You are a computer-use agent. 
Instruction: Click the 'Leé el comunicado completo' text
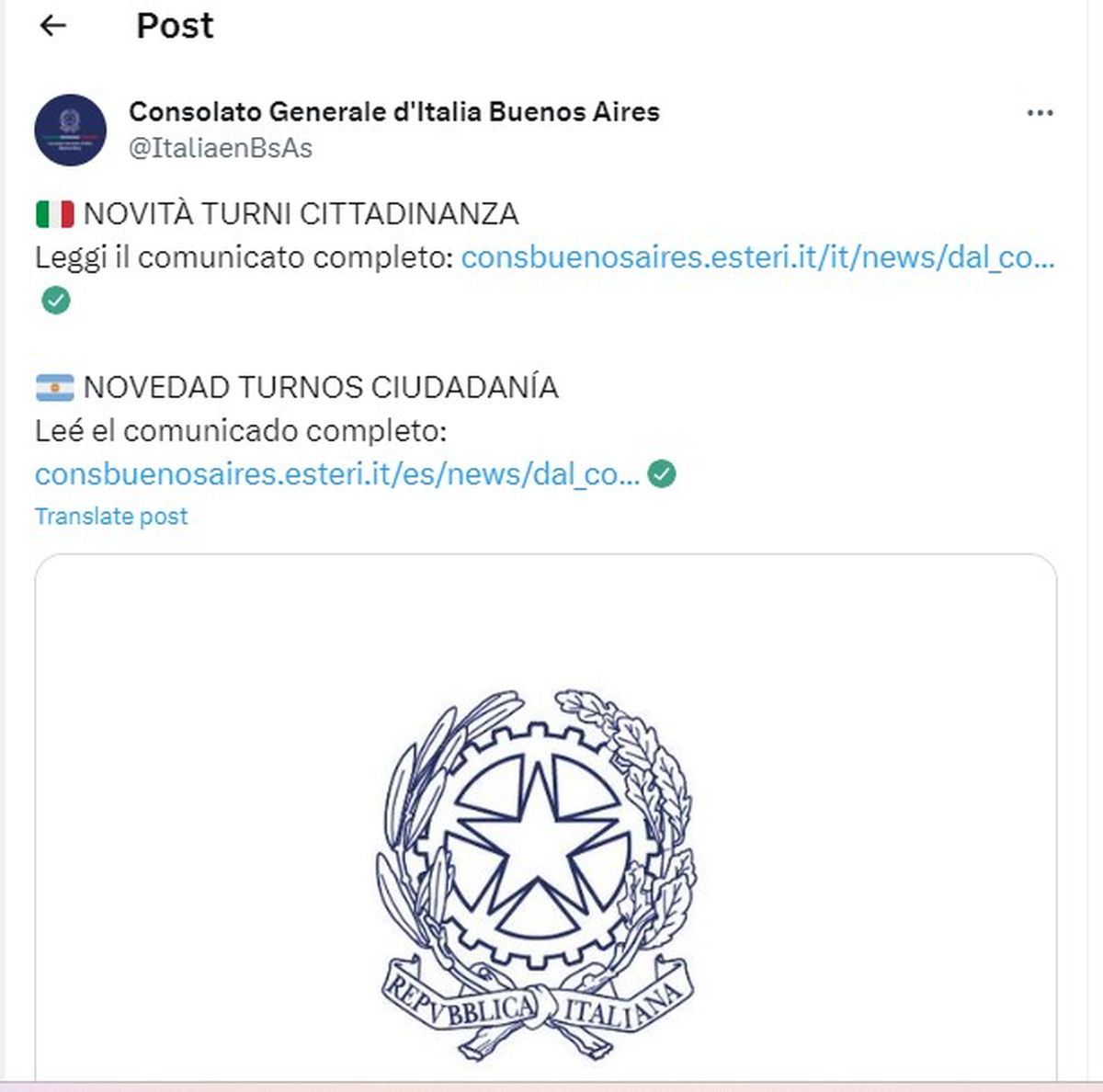coord(241,431)
